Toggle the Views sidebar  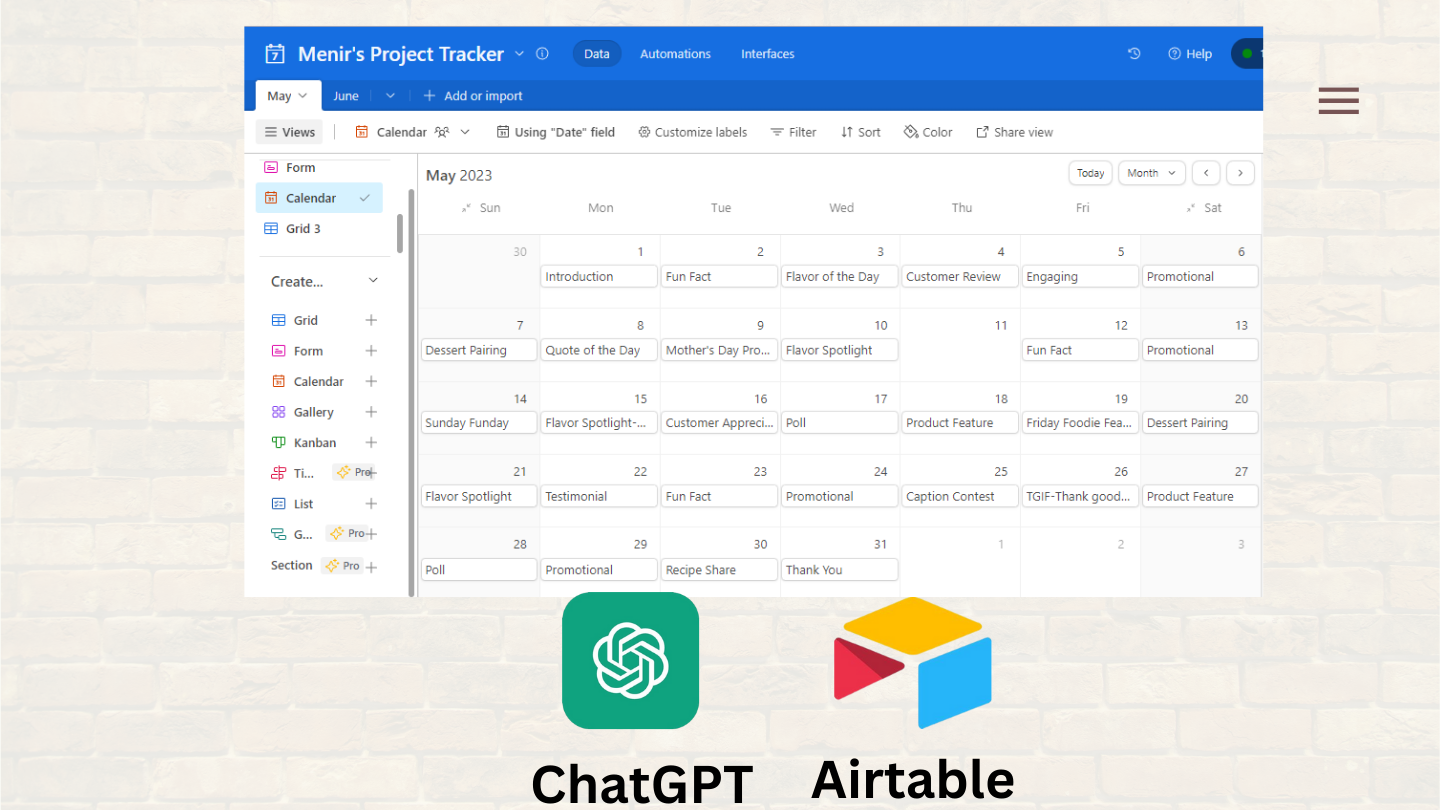point(290,132)
